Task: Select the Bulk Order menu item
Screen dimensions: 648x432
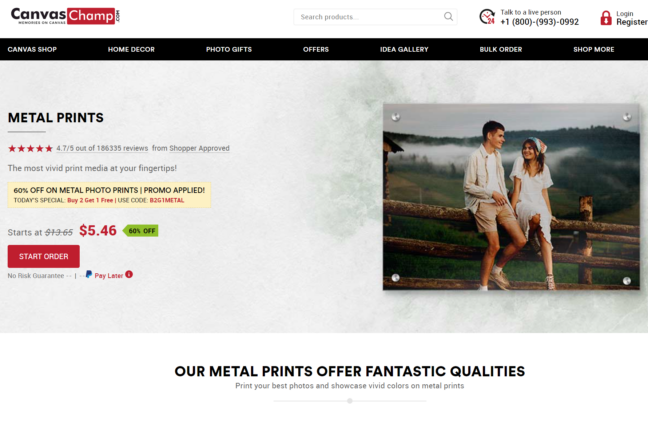Action: click(500, 49)
